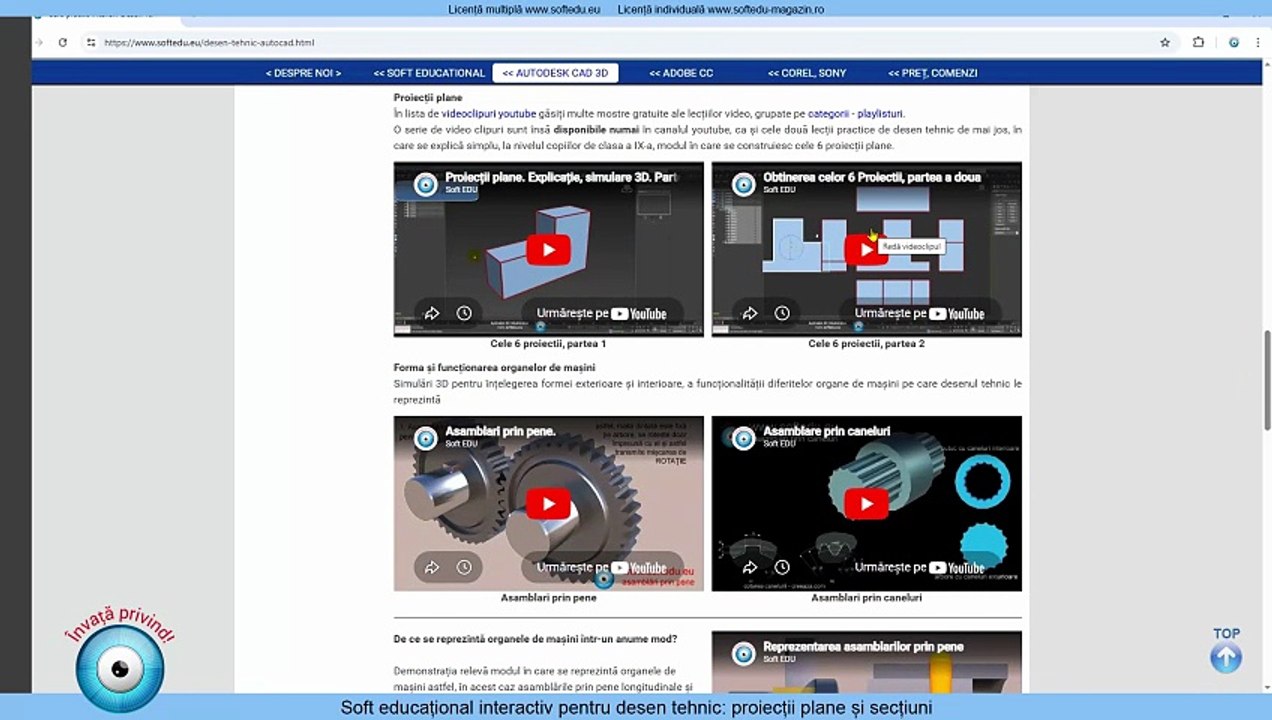Open the COREL, SONY menu item
Screen dimensions: 1272x720
[x=807, y=73]
